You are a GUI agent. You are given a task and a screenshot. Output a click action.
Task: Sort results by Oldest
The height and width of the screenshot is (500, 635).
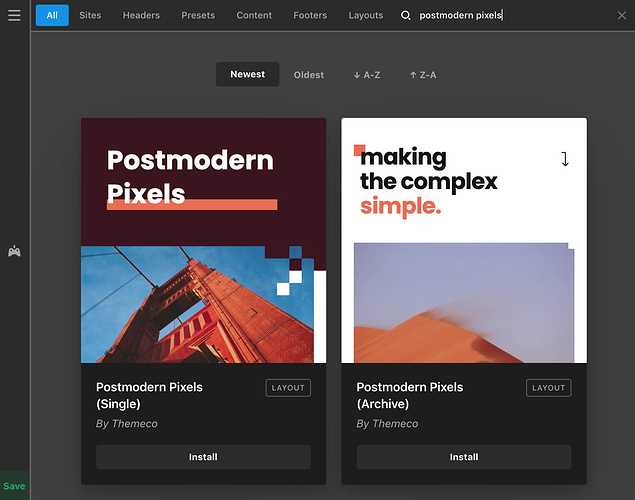pos(309,75)
